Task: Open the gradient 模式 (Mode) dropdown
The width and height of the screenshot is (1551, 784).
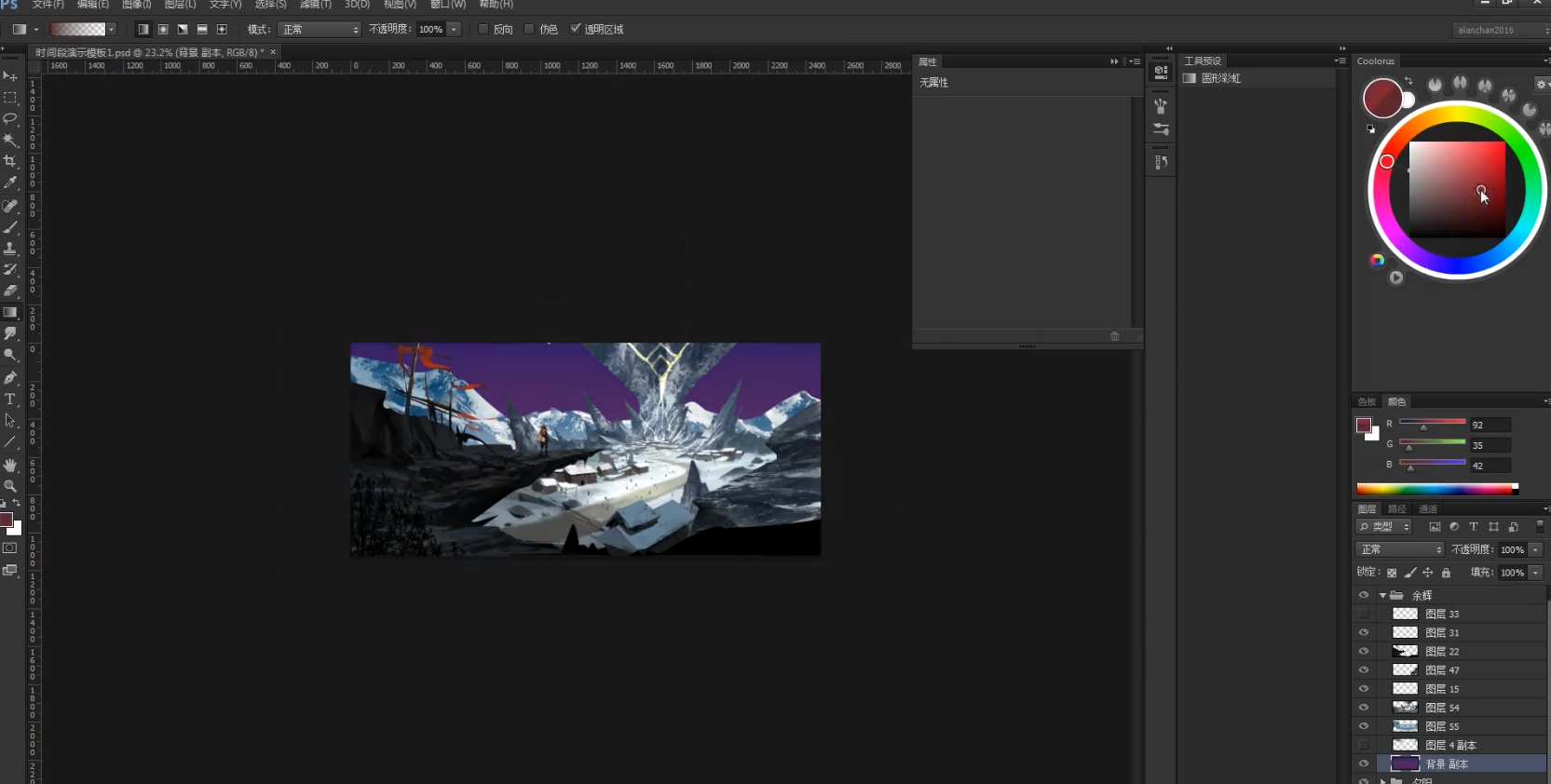Action: click(x=320, y=30)
